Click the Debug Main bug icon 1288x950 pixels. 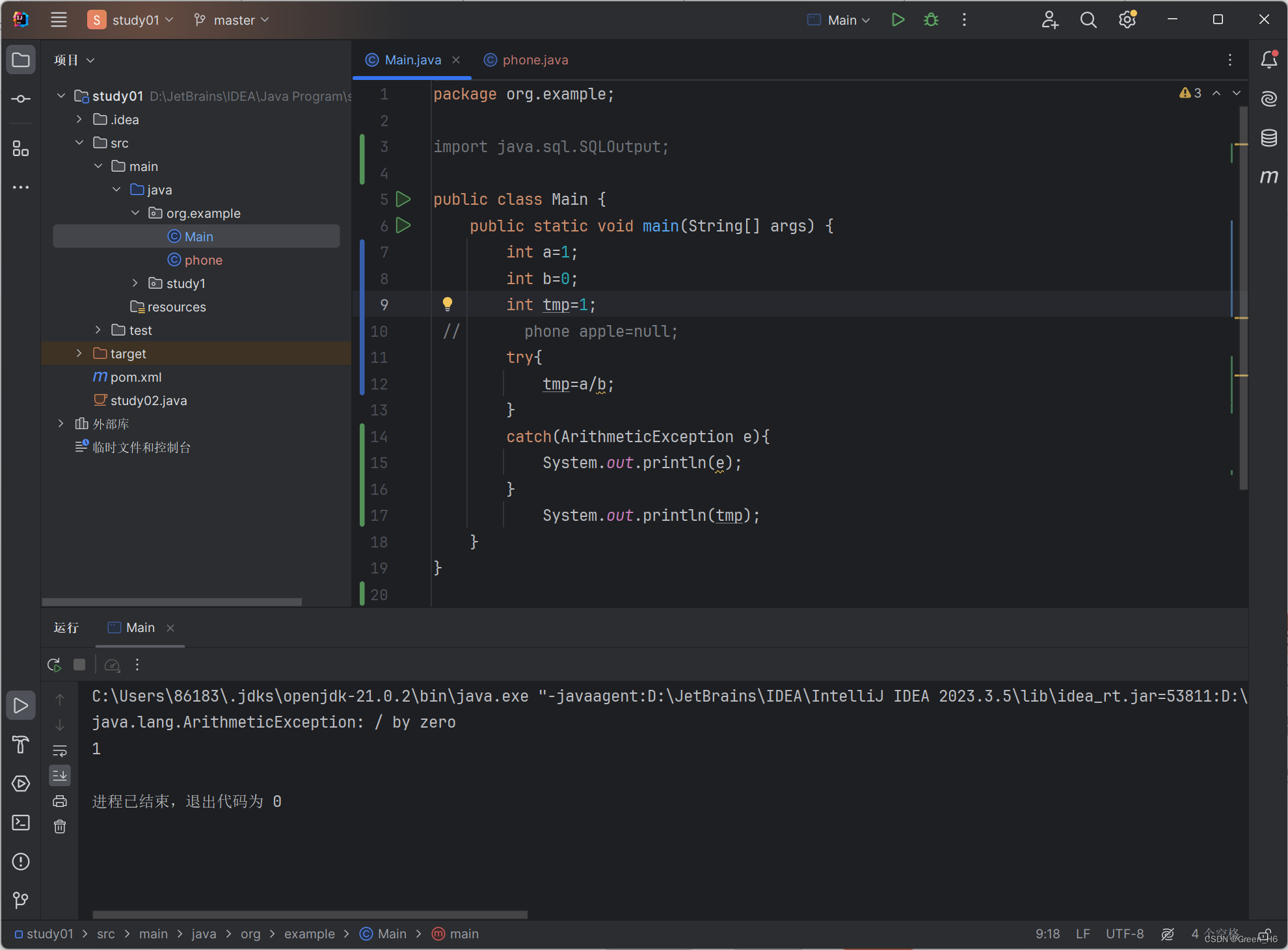(931, 20)
